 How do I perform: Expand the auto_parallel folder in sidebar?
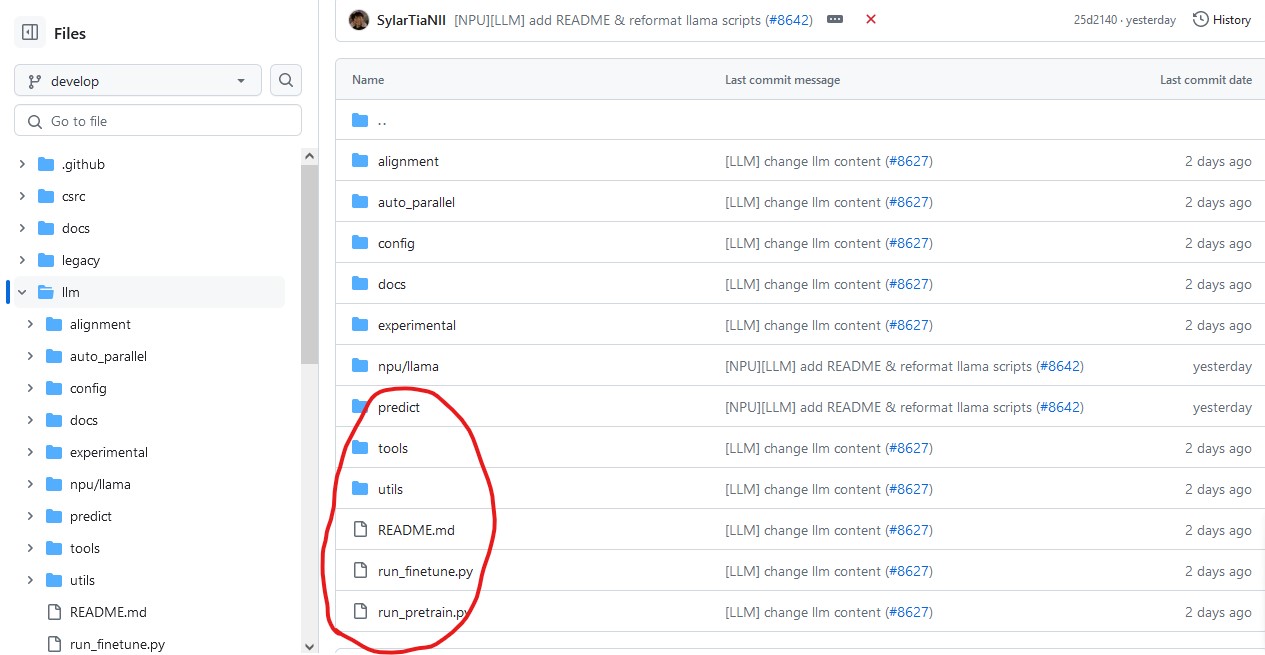30,356
